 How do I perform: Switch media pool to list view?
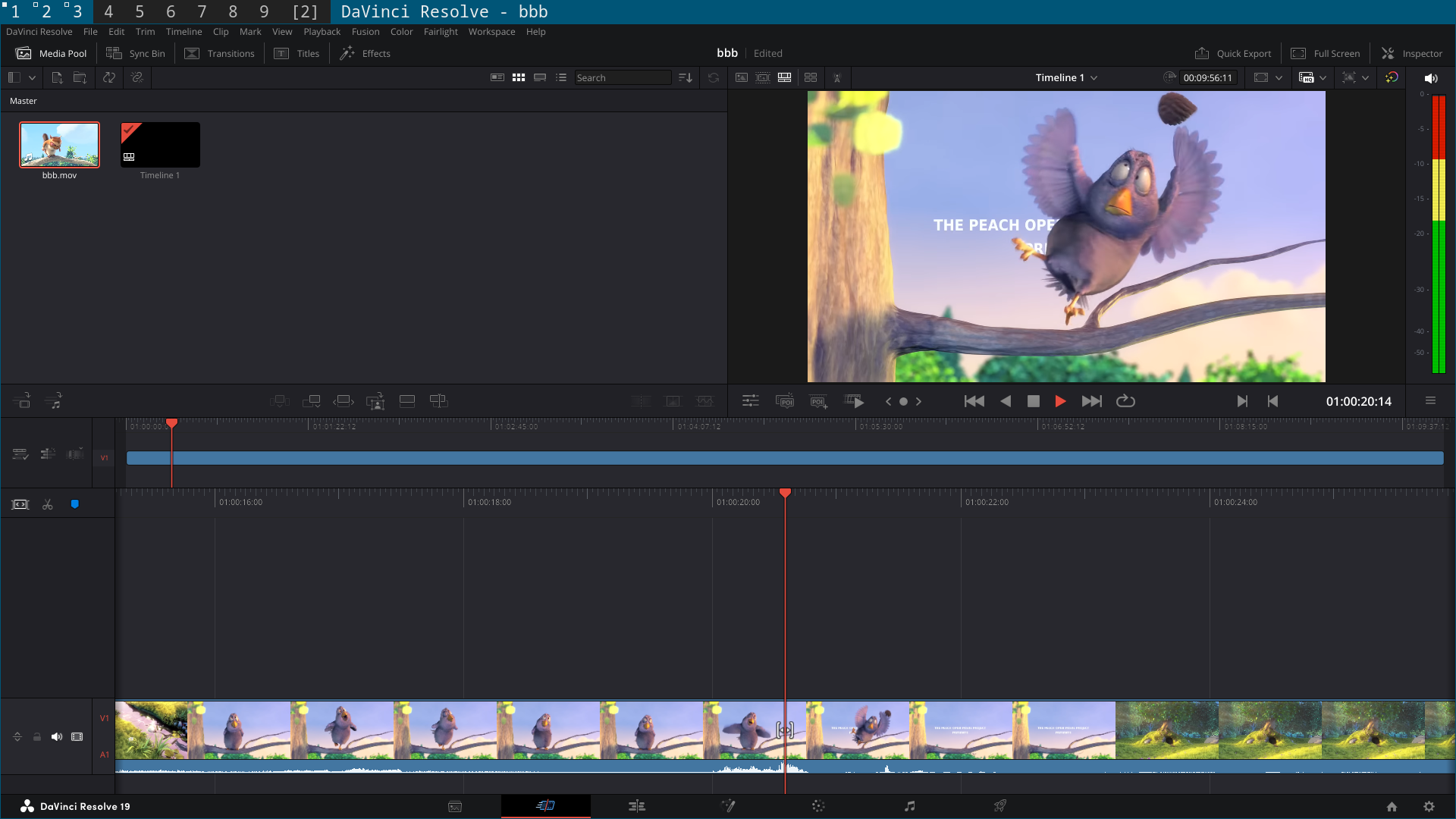coord(561,77)
